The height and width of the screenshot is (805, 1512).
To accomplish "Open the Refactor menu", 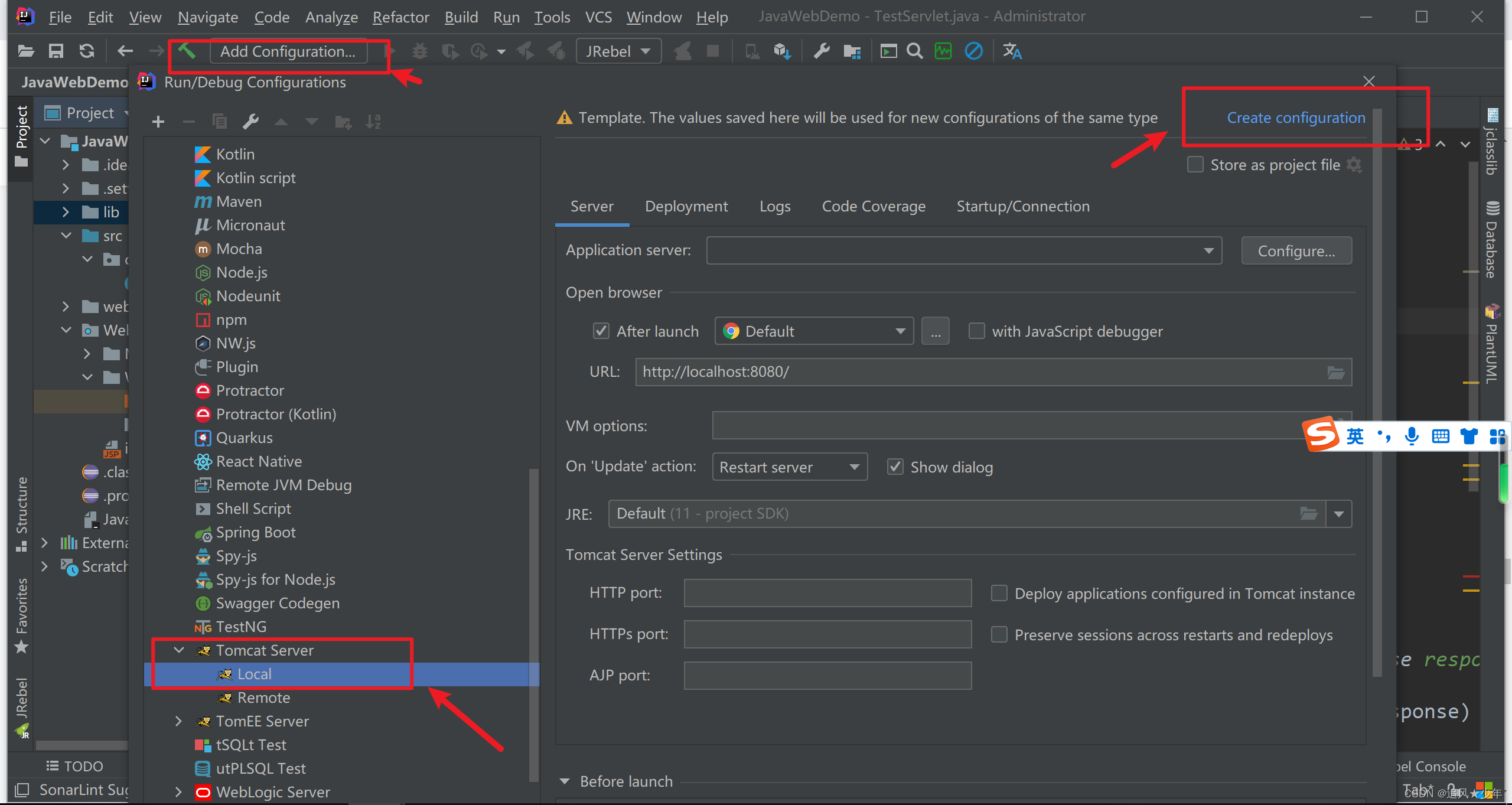I will coord(400,17).
